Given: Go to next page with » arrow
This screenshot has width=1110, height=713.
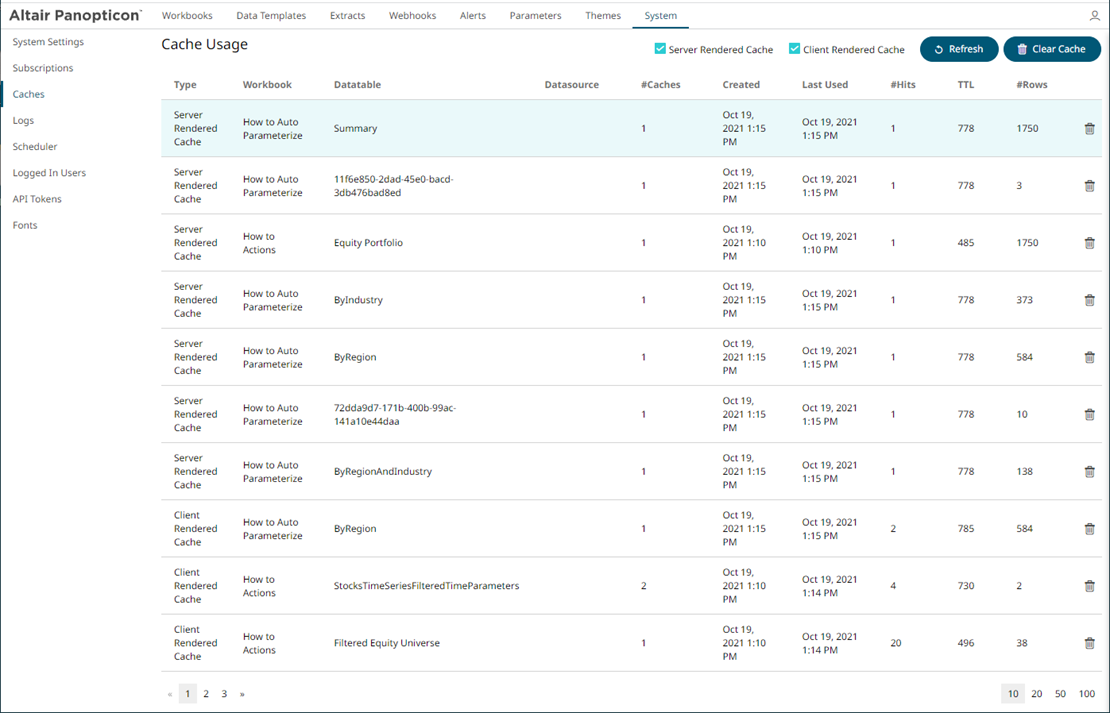Looking at the screenshot, I should click(x=242, y=694).
